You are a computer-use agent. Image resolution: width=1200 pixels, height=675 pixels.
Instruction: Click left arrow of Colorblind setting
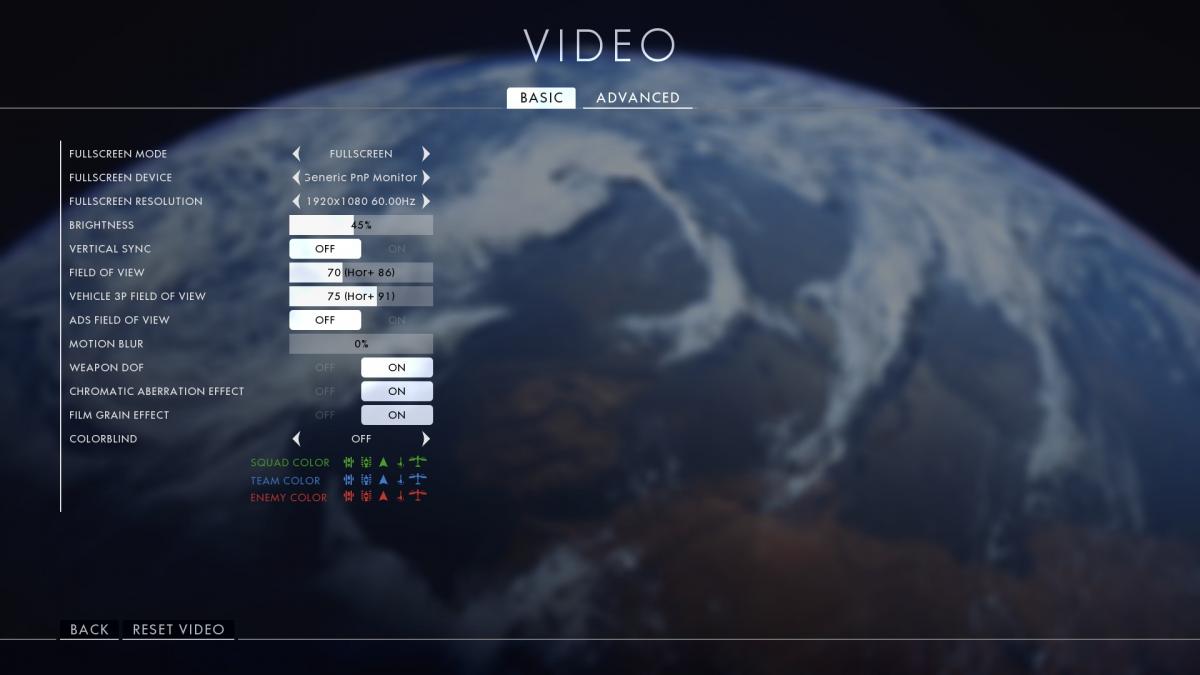(296, 439)
